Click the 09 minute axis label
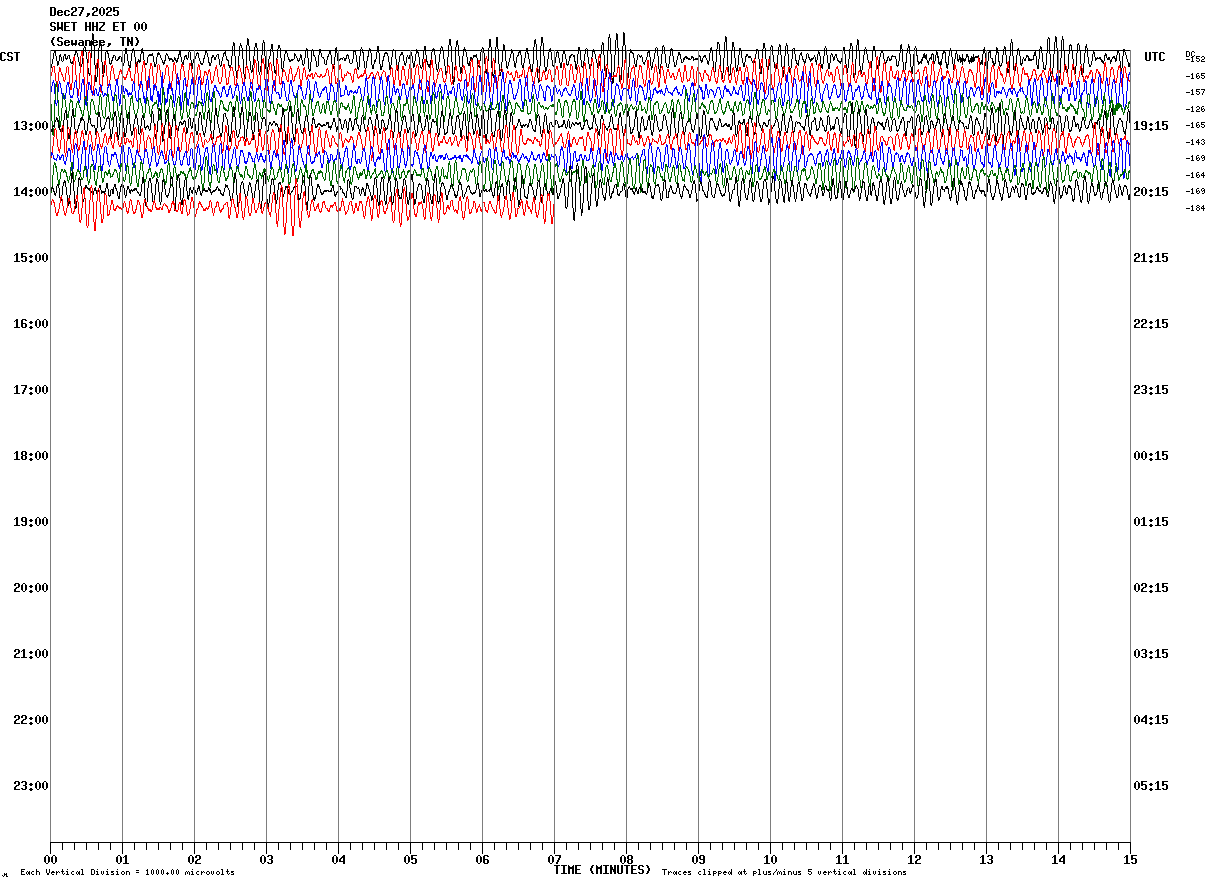This screenshot has height=886, width=1210. click(698, 860)
